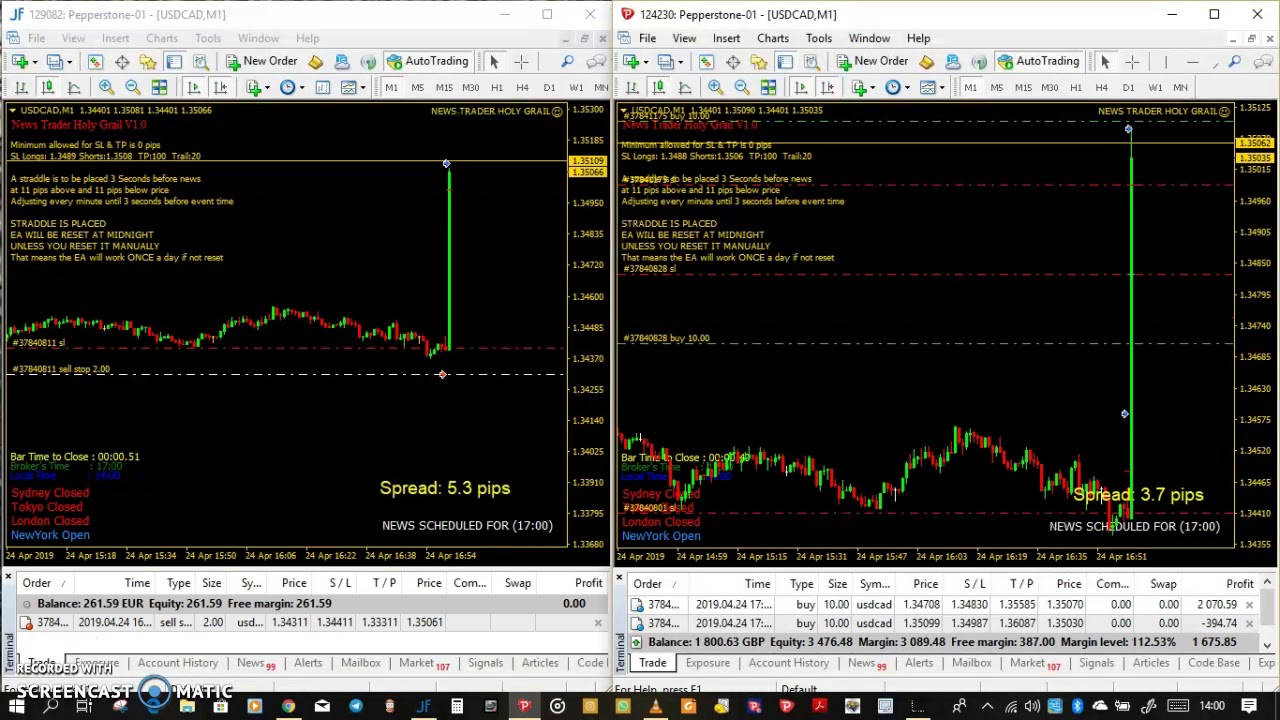Open Tools menu in left window

208,38
